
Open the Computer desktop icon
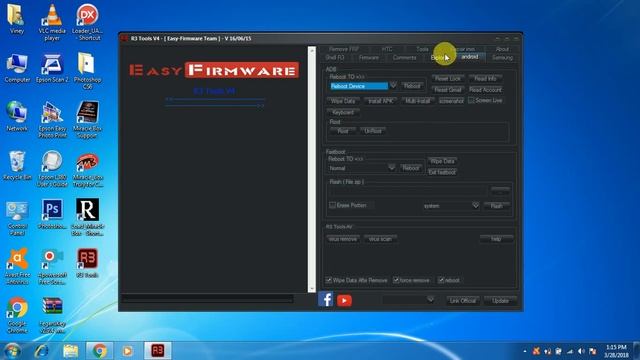coord(17,69)
